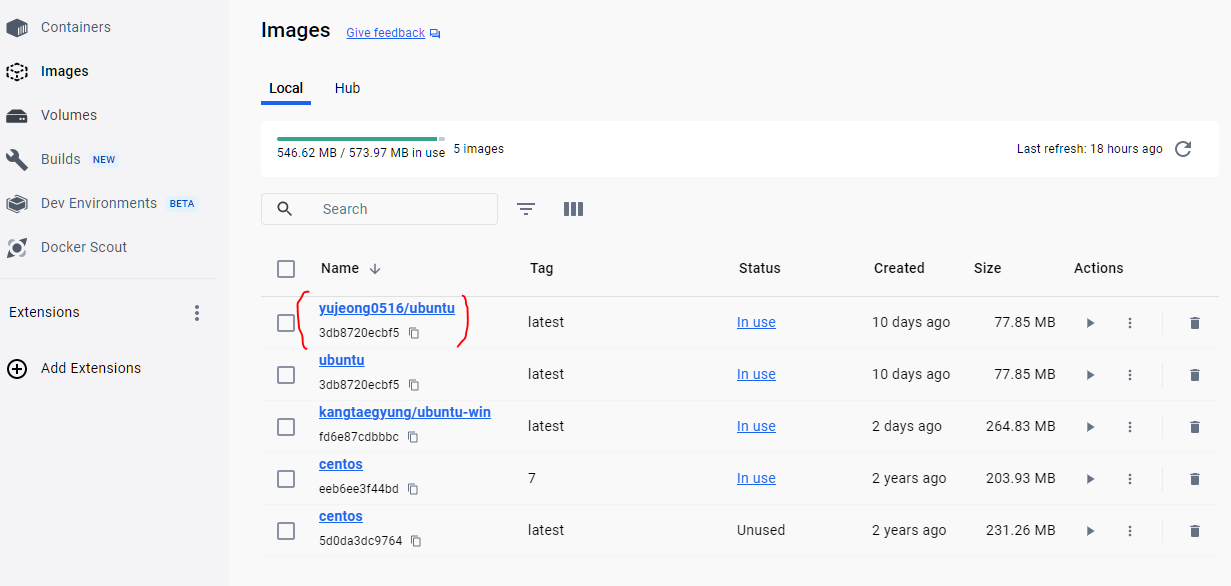
Task: Run the centos latest image
Action: 1091,531
